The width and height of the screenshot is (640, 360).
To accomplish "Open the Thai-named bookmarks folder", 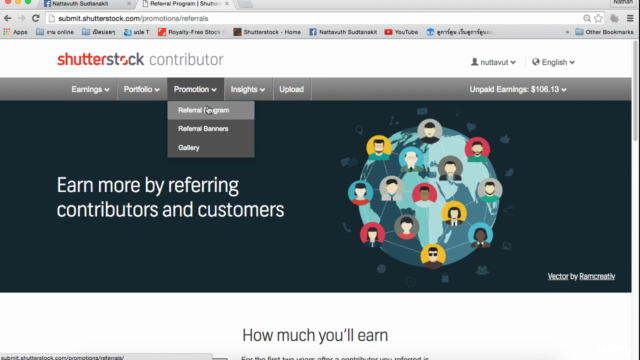I will pyautogui.click(x=98, y=32).
